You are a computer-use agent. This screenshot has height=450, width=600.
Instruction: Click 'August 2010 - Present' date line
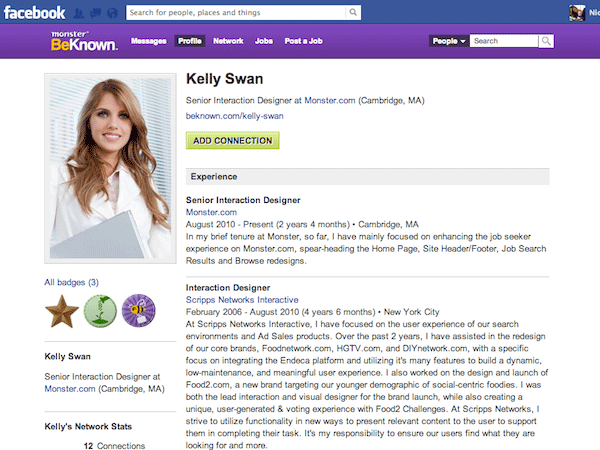[x=302, y=224]
